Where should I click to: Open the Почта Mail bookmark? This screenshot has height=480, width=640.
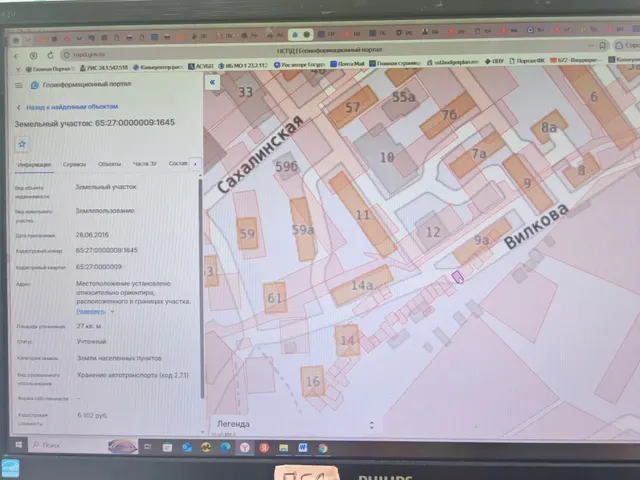[x=347, y=64]
